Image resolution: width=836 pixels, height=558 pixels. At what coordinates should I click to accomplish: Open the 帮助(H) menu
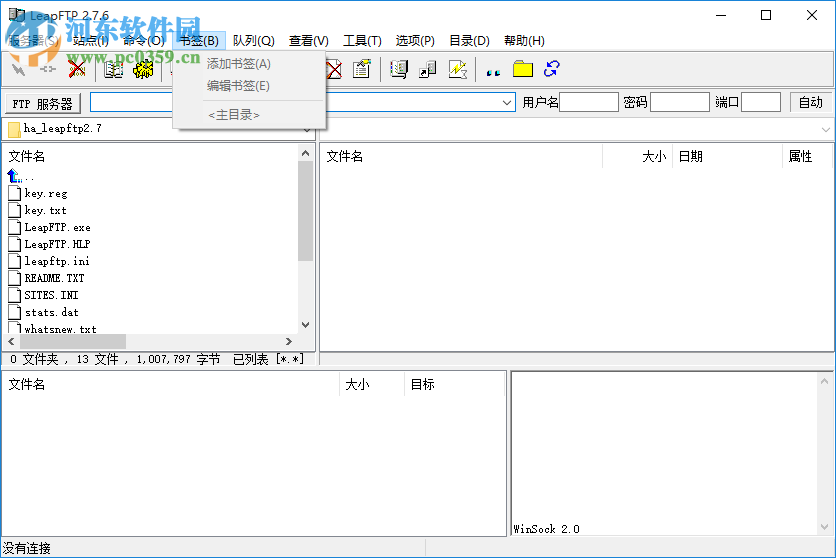524,41
